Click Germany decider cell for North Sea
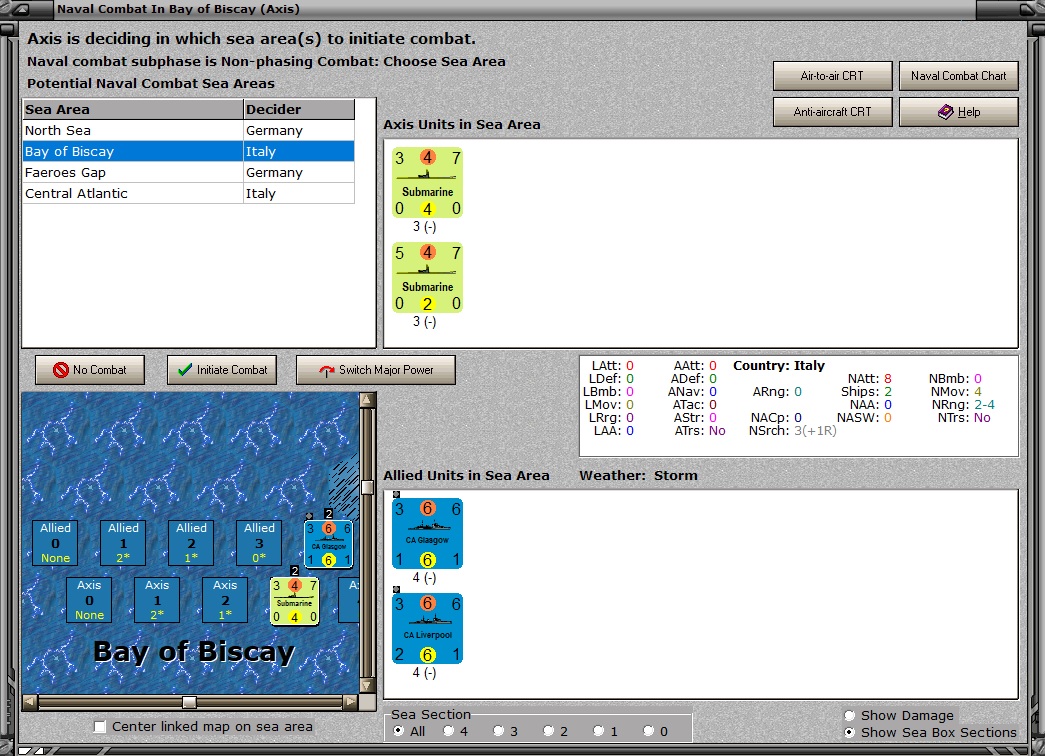1045x756 pixels. [x=299, y=131]
